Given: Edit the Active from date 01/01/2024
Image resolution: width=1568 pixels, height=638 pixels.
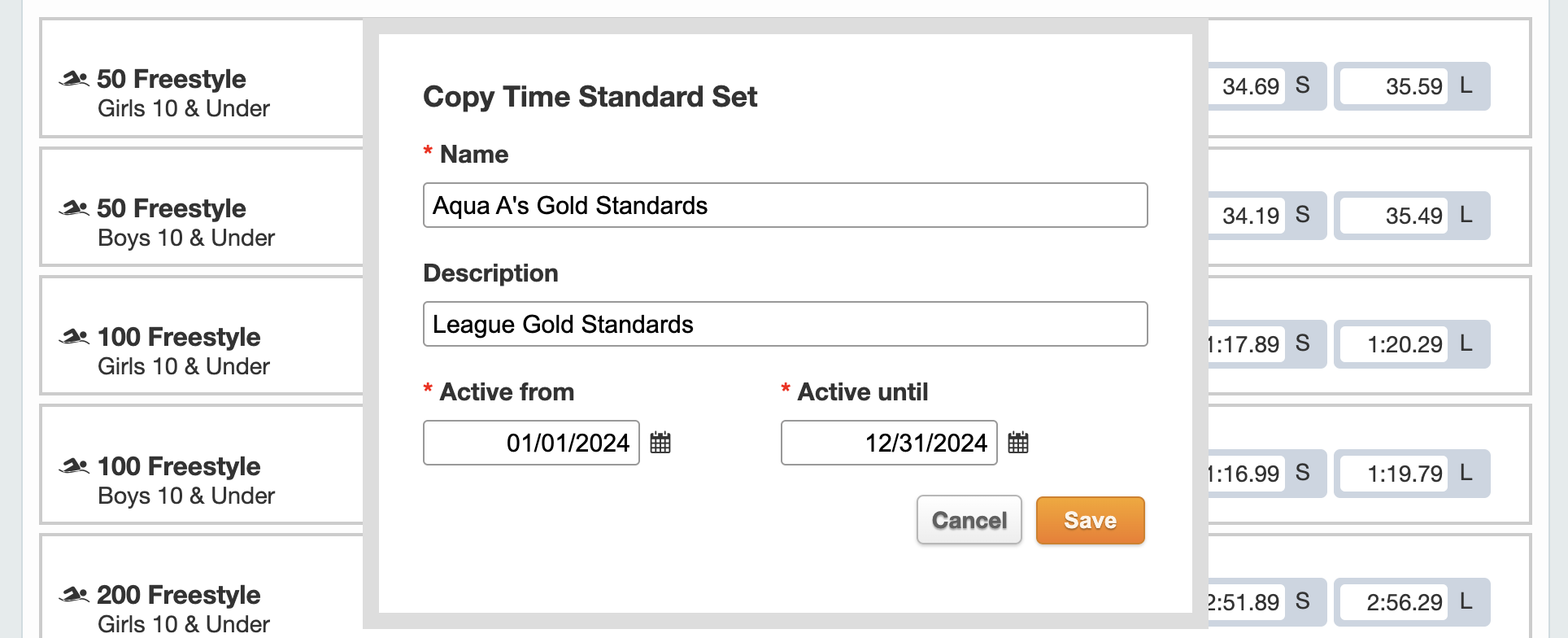Looking at the screenshot, I should [x=531, y=443].
